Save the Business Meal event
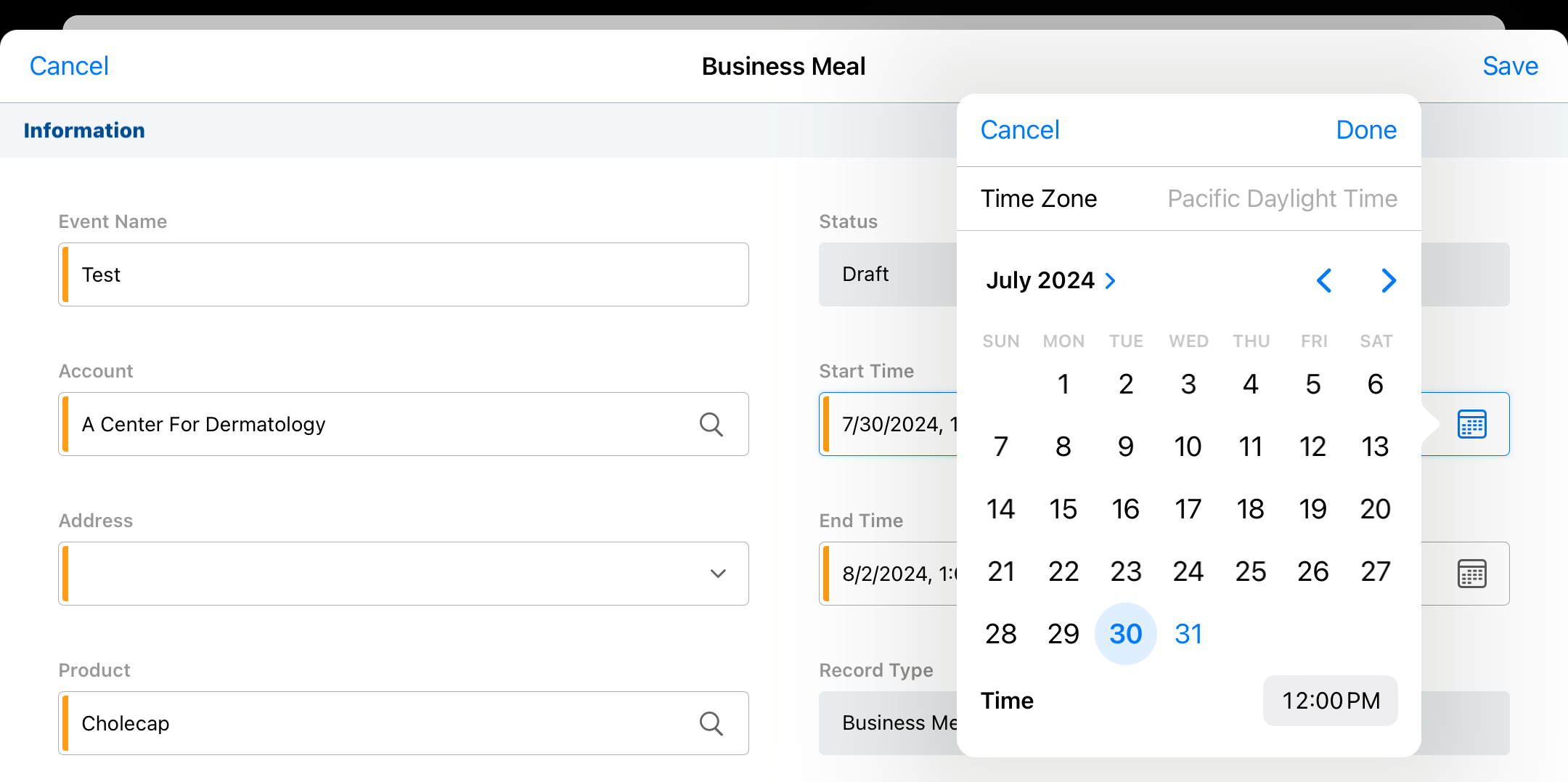 point(1510,66)
